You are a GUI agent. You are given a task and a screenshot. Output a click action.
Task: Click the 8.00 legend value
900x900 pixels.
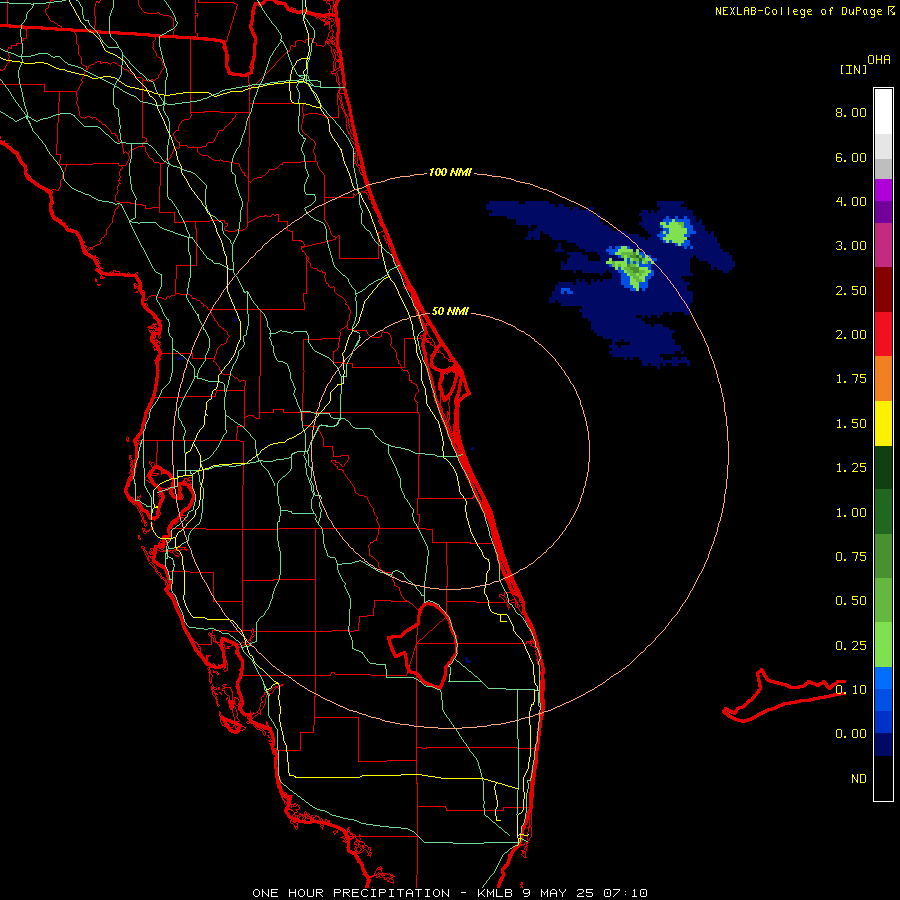pos(851,112)
